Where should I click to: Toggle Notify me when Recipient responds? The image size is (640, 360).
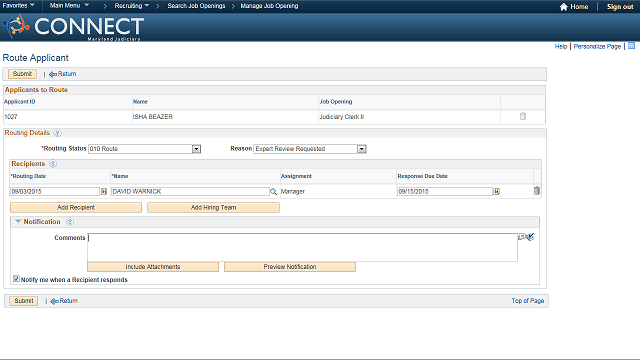16,279
